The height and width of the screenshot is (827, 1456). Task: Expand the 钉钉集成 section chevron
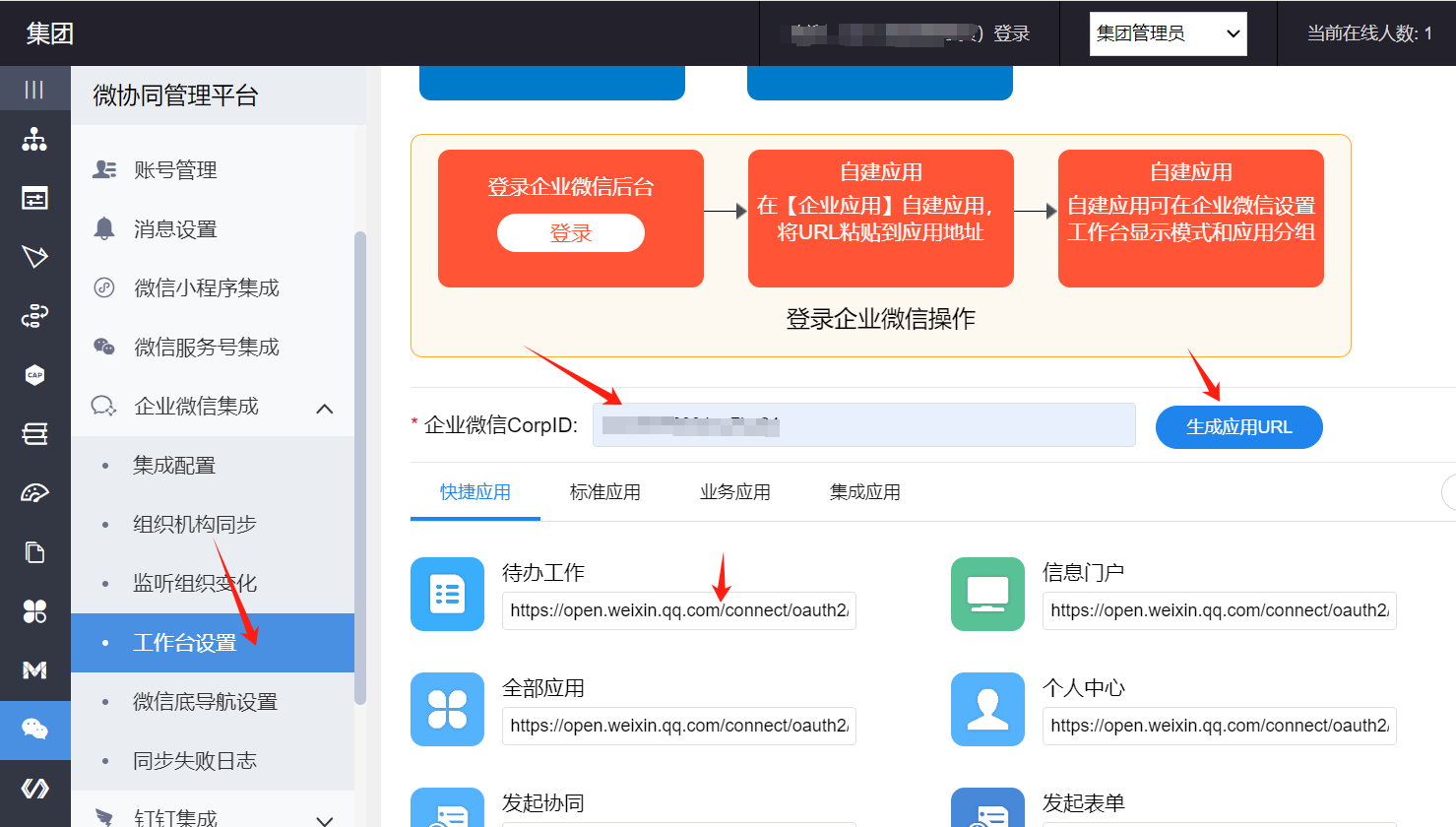pyautogui.click(x=325, y=819)
